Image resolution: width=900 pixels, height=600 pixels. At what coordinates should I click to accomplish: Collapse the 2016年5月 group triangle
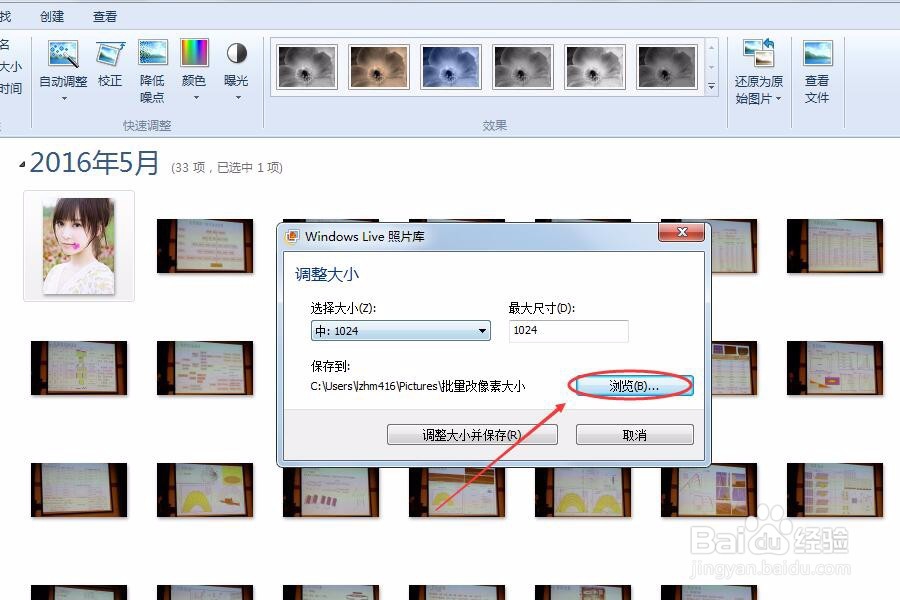click(x=22, y=165)
